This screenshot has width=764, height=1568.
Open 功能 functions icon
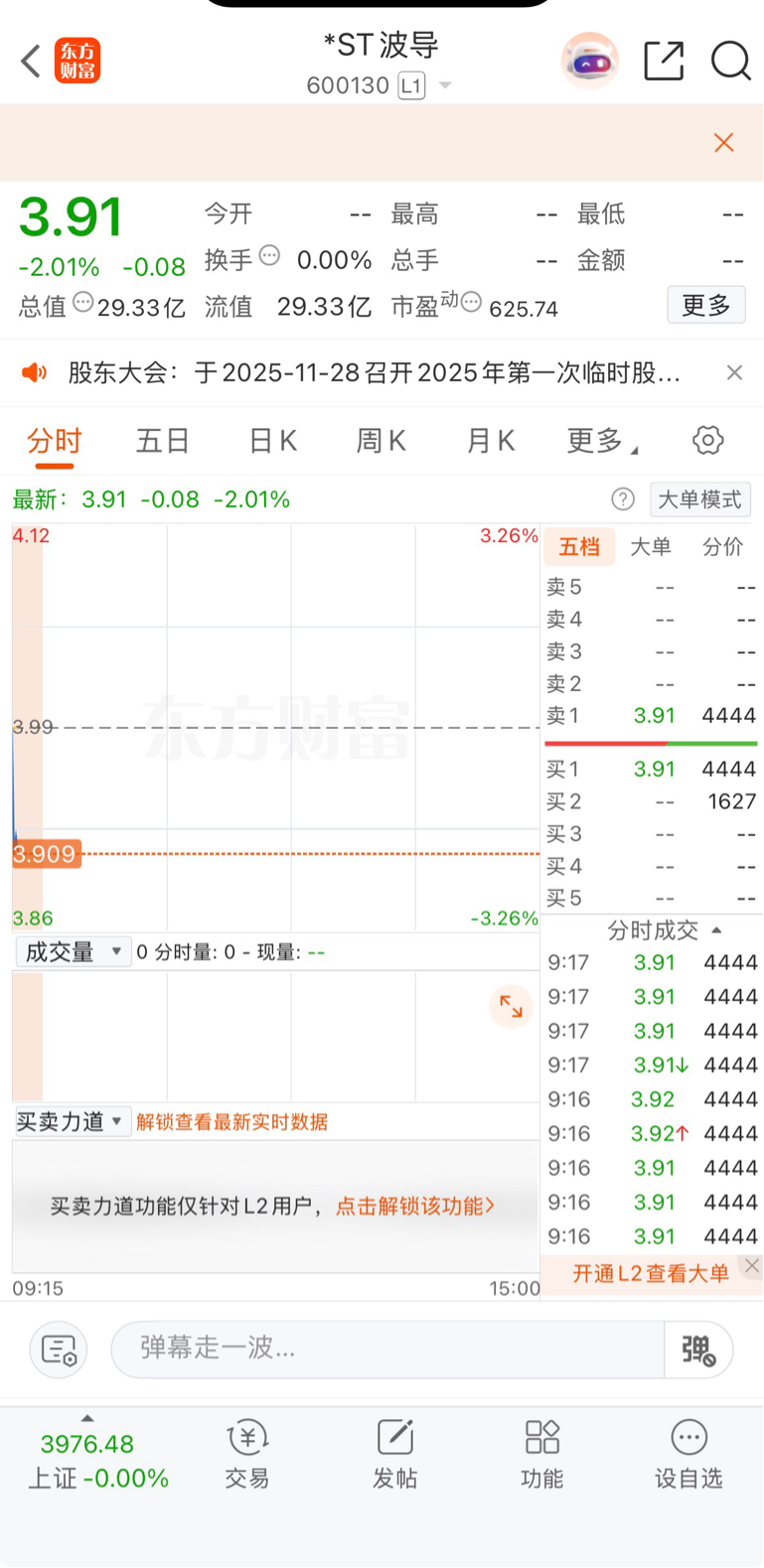pos(541,1454)
